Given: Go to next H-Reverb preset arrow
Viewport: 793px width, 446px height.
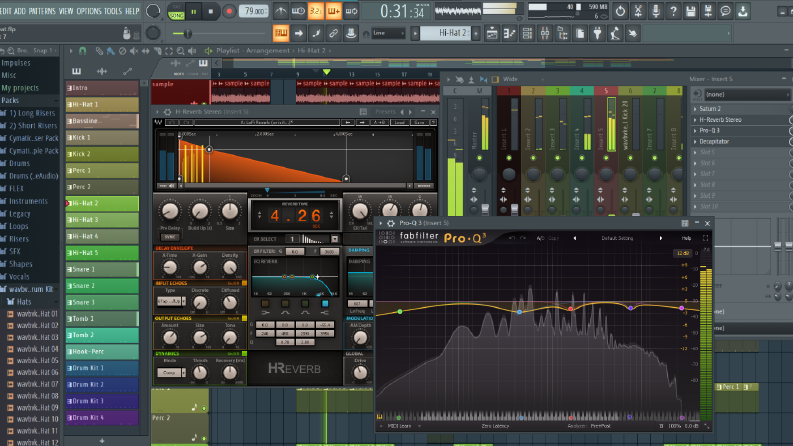Looking at the screenshot, I should [x=410, y=112].
